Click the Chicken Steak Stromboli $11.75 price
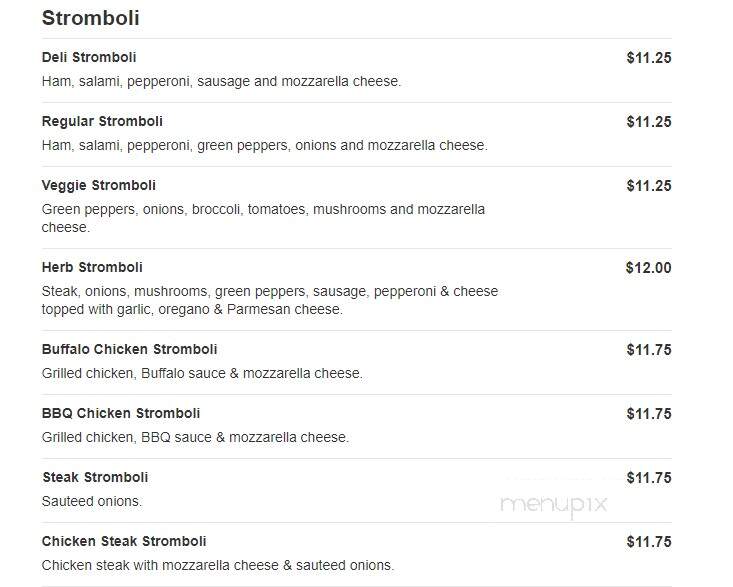Screen dimensions: 733x587 pos(649,542)
